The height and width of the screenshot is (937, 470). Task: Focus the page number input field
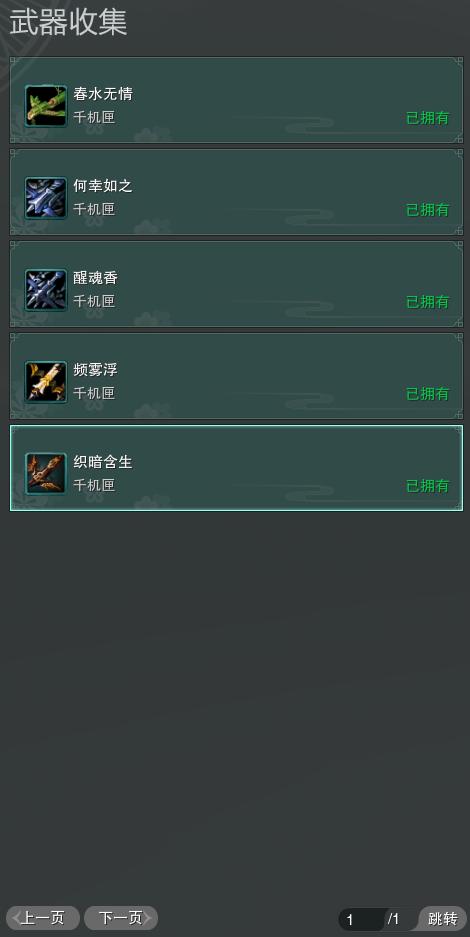tap(362, 919)
